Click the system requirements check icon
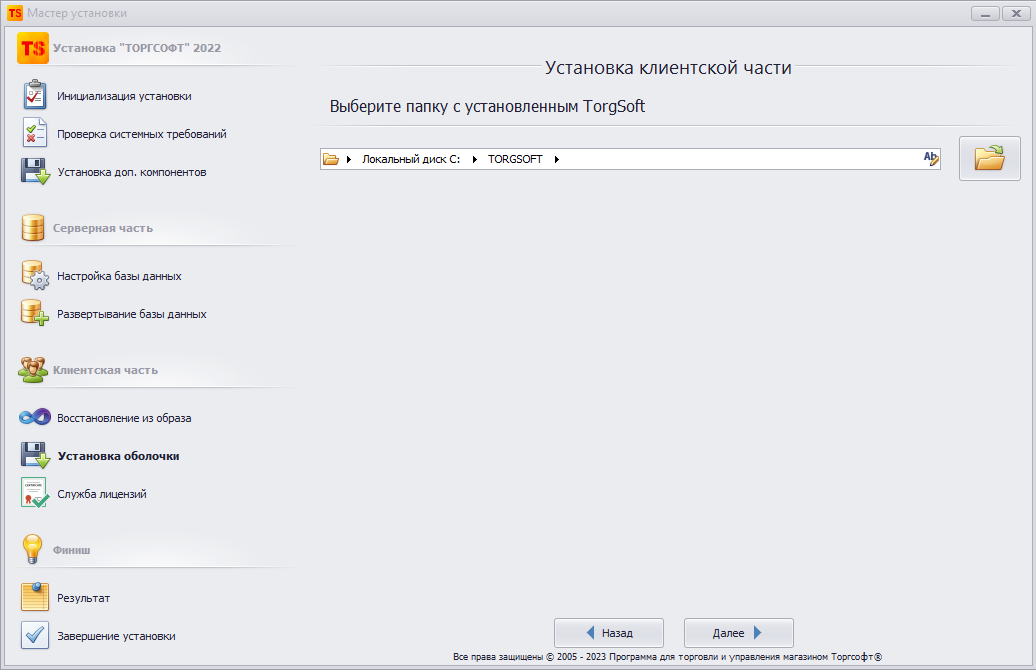The image size is (1036, 670). [34, 133]
